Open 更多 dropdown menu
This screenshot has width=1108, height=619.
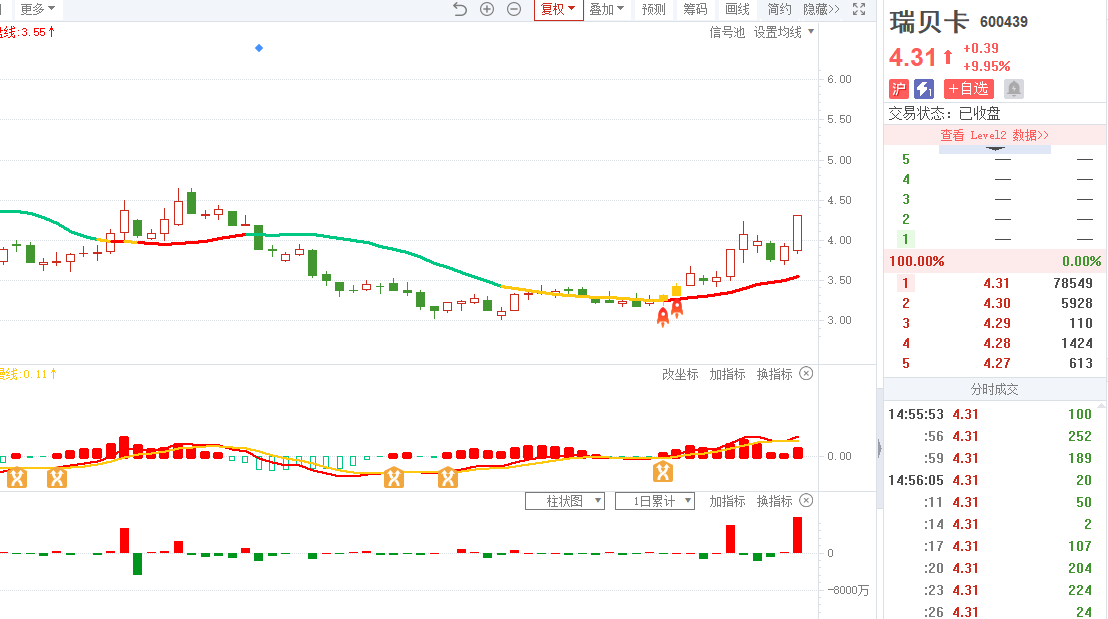click(x=37, y=9)
